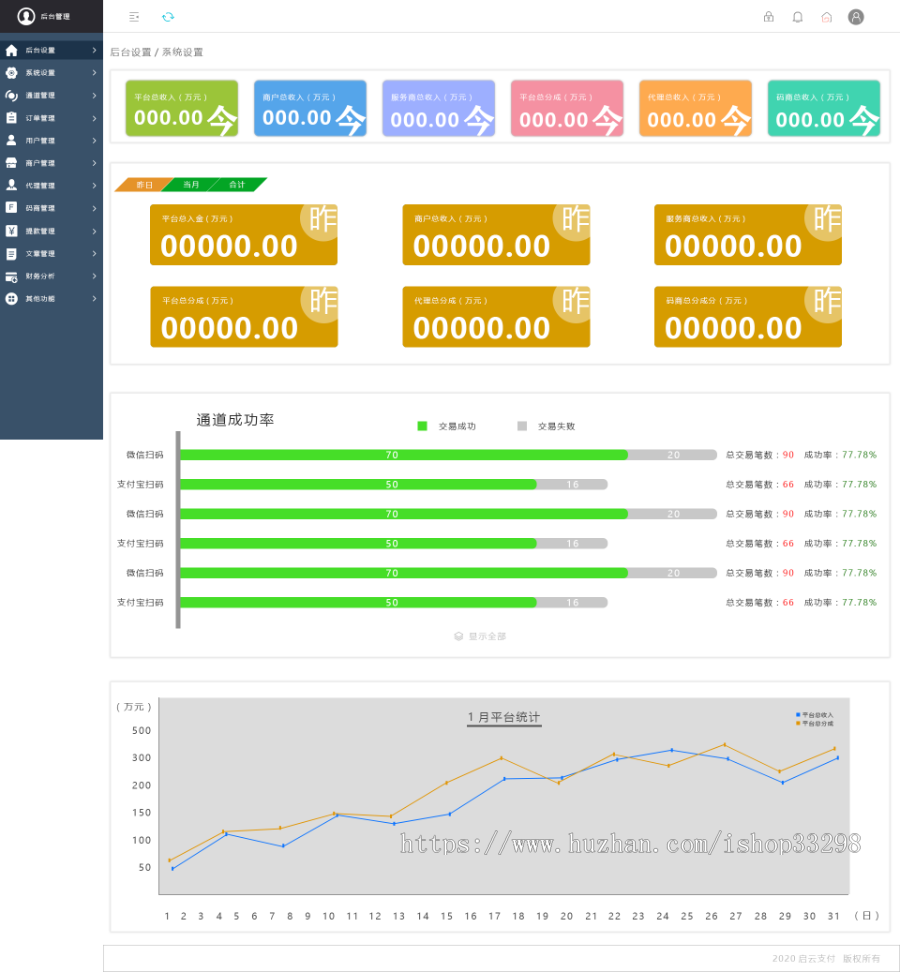
Task: Switch to the 合计 tab
Action: [237, 185]
